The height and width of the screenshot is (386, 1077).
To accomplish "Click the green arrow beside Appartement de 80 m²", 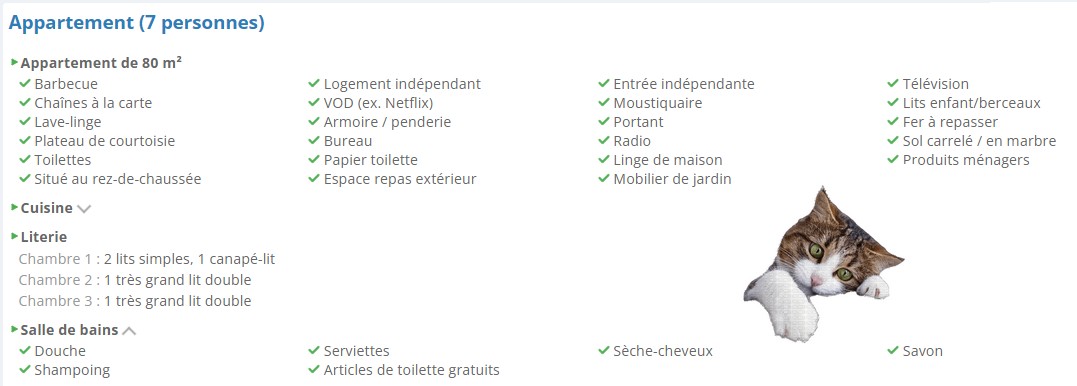I will point(14,63).
